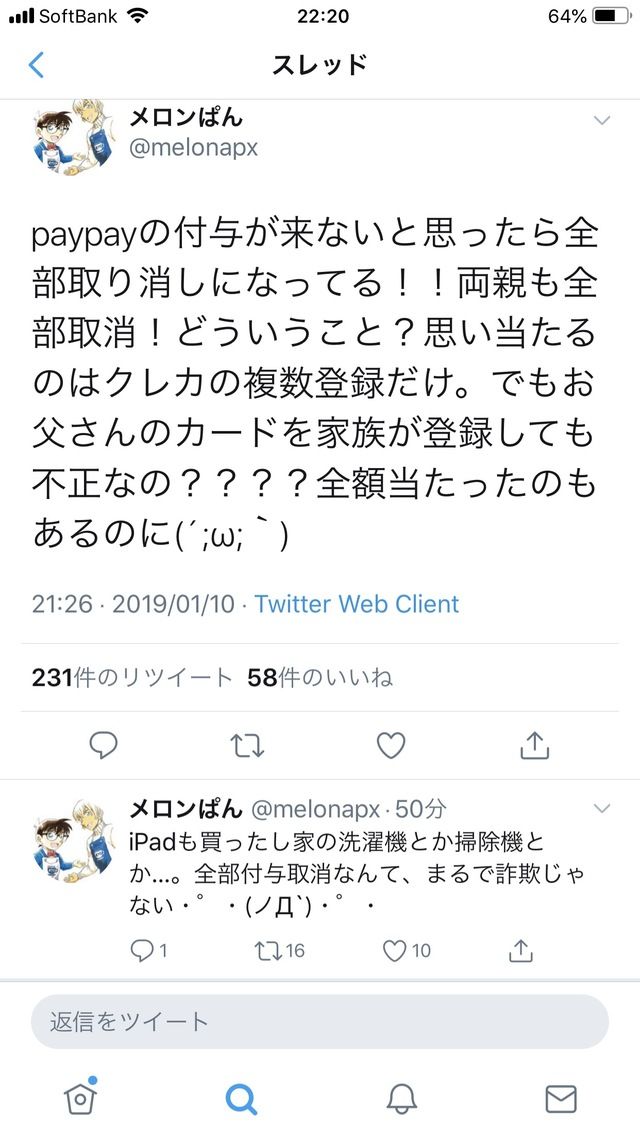The height and width of the screenshot is (1137, 640).
Task: Open the Messages envelope tab
Action: [x=560, y=1099]
